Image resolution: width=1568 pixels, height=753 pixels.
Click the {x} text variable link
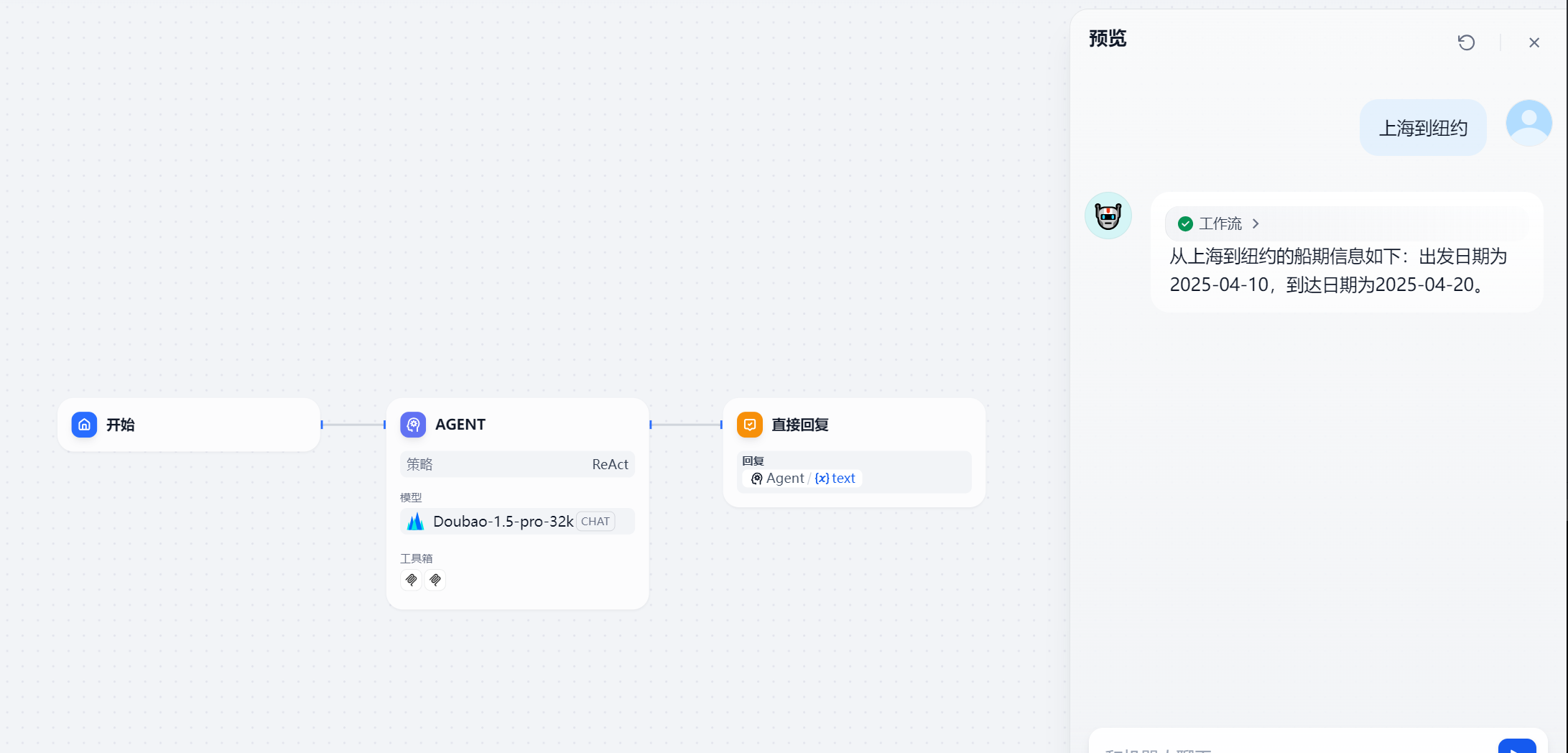tap(835, 478)
